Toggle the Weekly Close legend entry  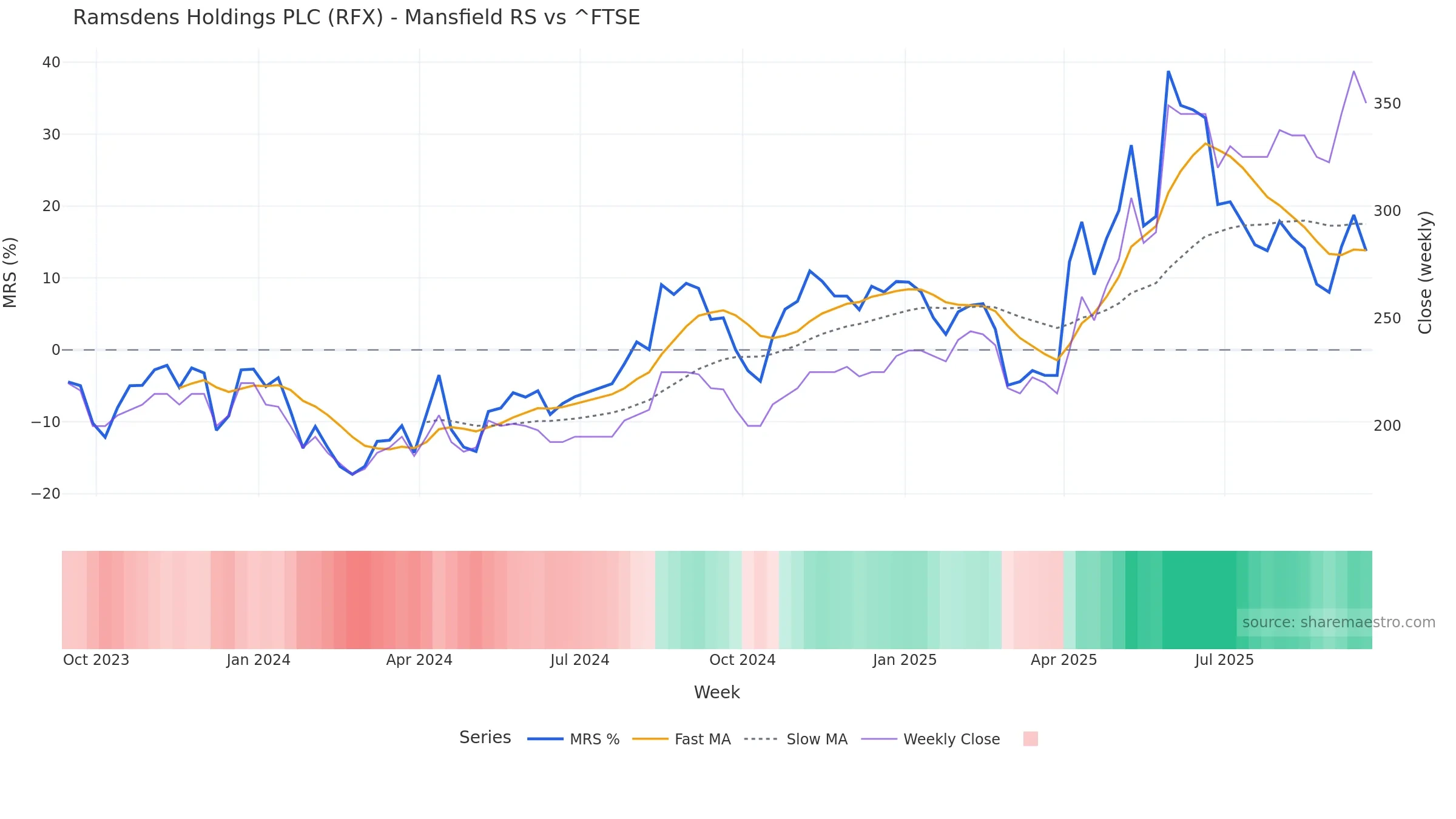point(931,739)
